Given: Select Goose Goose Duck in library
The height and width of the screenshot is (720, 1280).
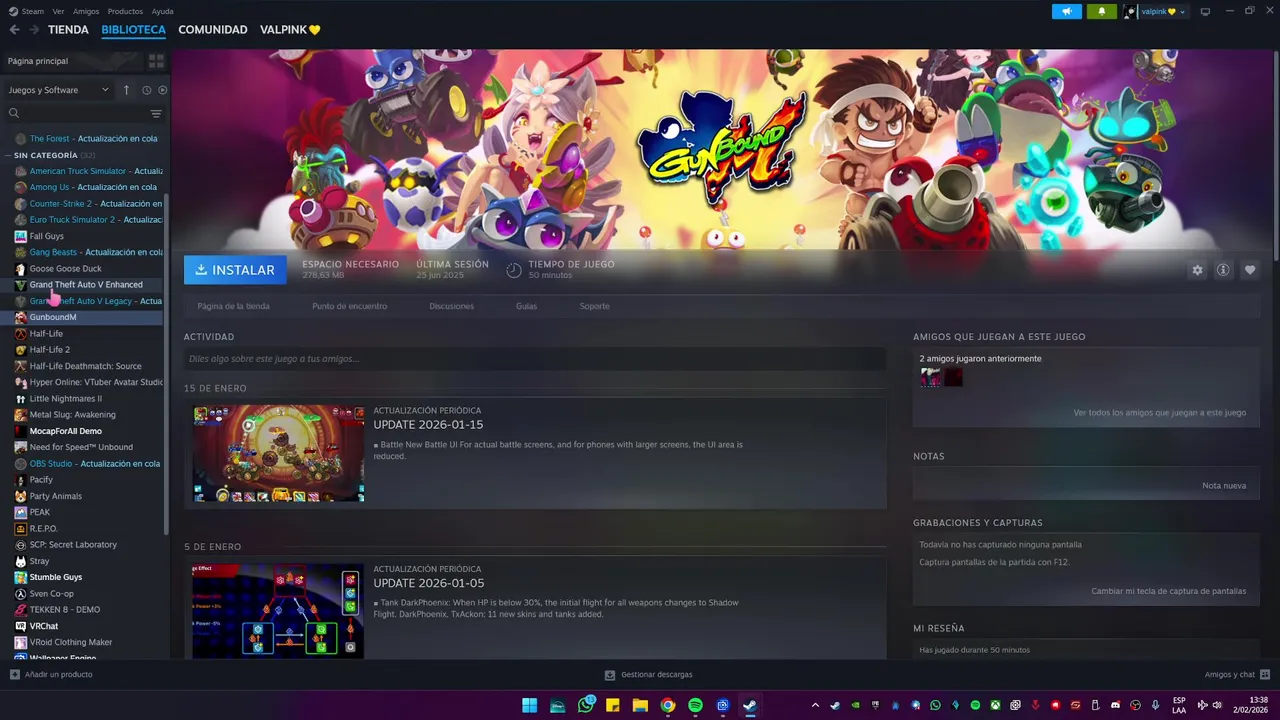Looking at the screenshot, I should [65, 269].
